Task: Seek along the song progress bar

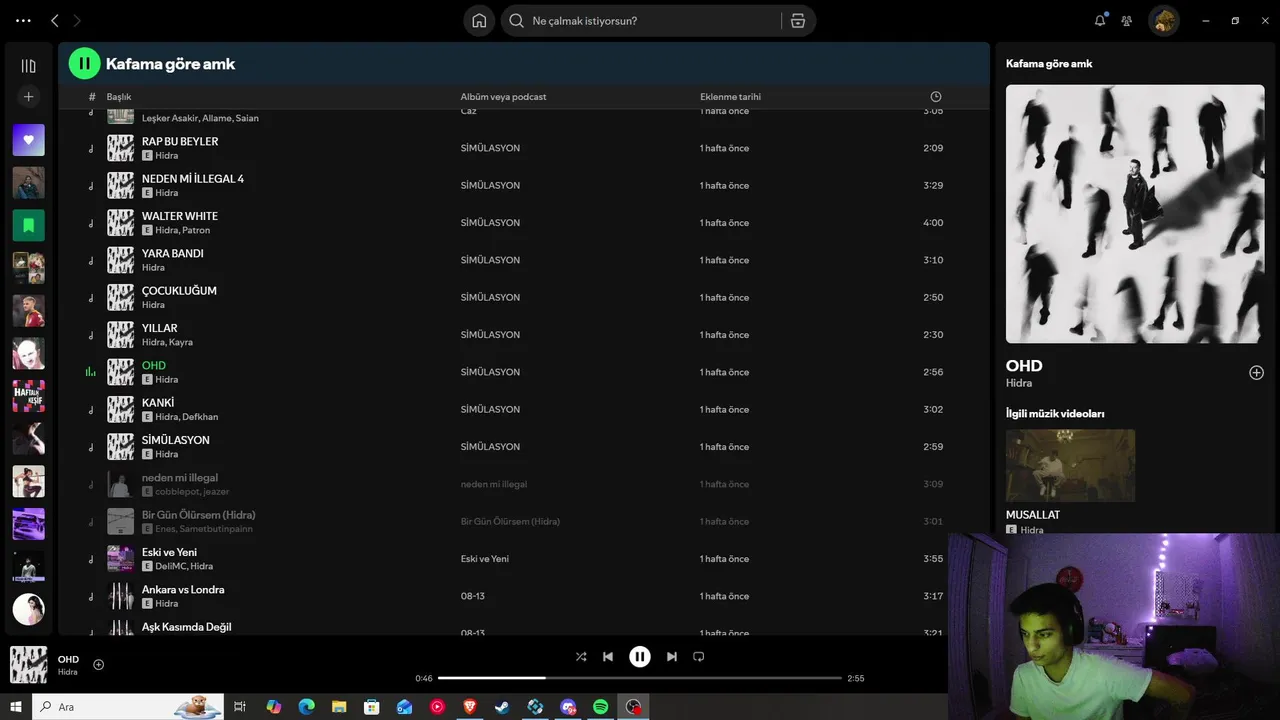Action: point(640,678)
